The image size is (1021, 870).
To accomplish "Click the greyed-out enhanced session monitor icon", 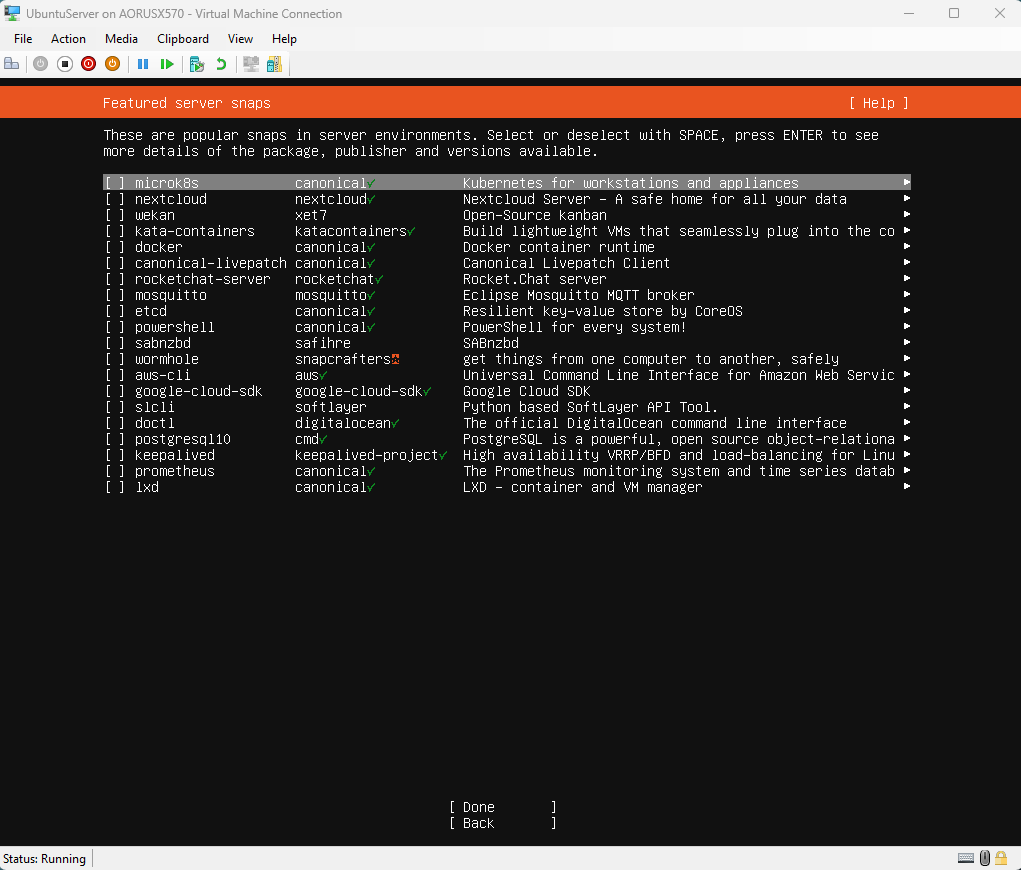I will (251, 64).
